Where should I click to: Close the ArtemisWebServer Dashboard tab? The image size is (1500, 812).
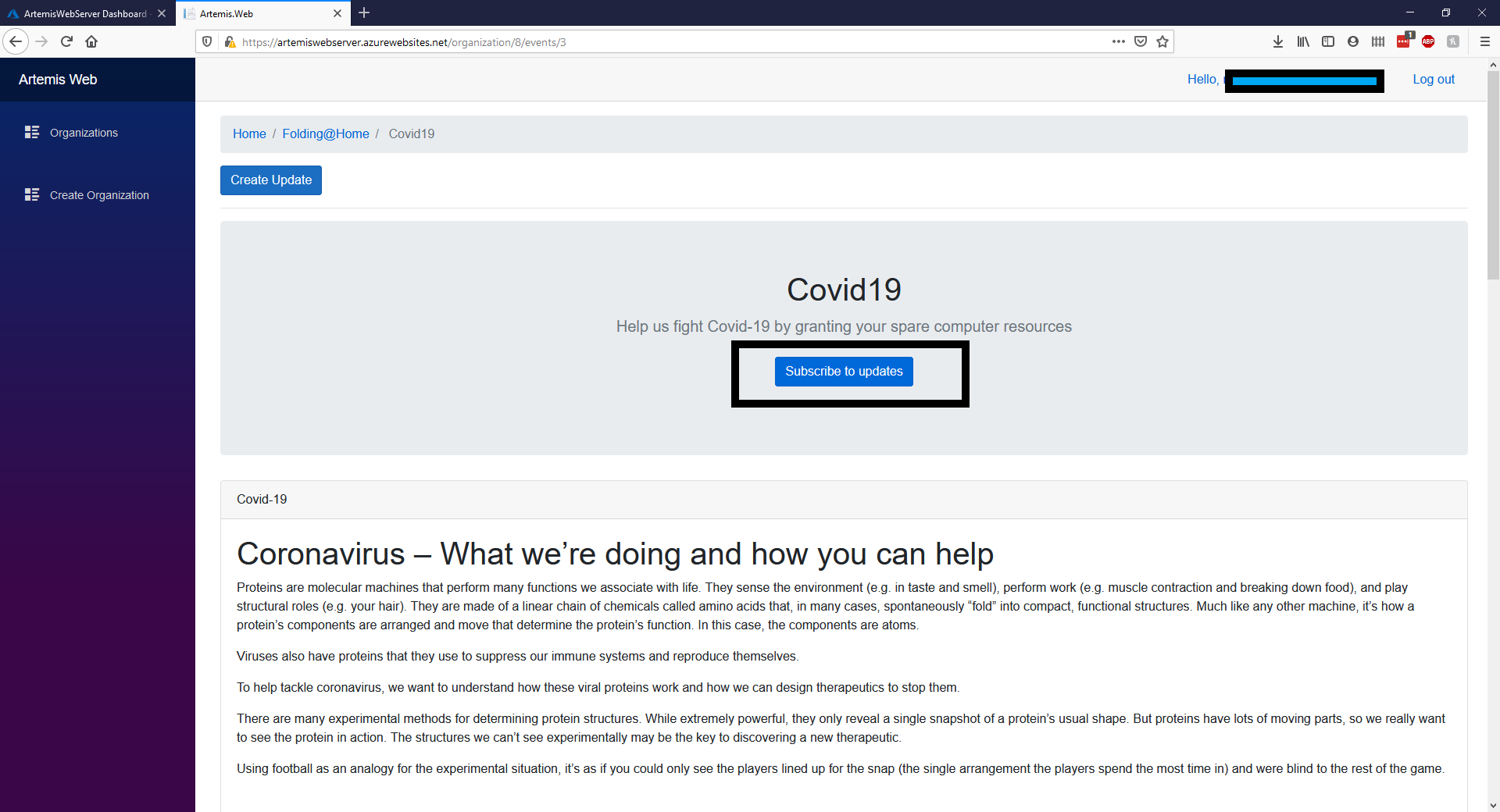[x=162, y=13]
